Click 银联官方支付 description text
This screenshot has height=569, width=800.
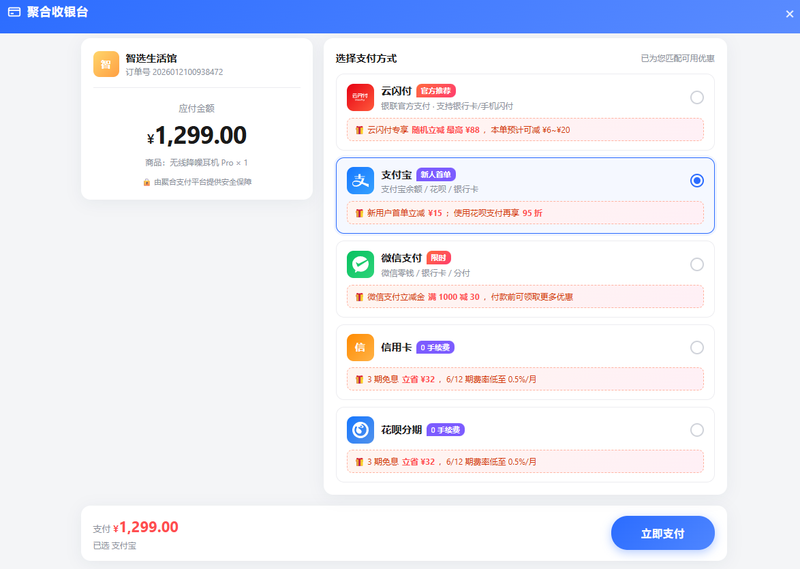pyautogui.click(x=447, y=106)
